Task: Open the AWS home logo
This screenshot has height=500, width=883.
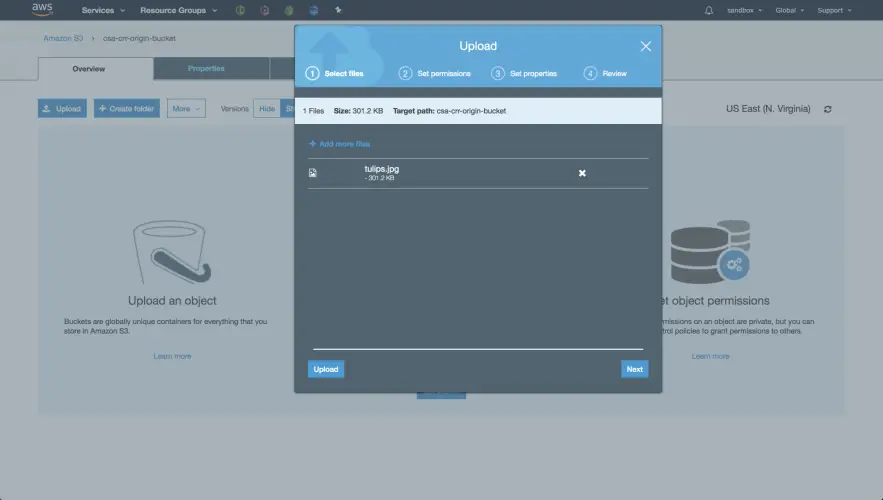Action: click(x=42, y=9)
